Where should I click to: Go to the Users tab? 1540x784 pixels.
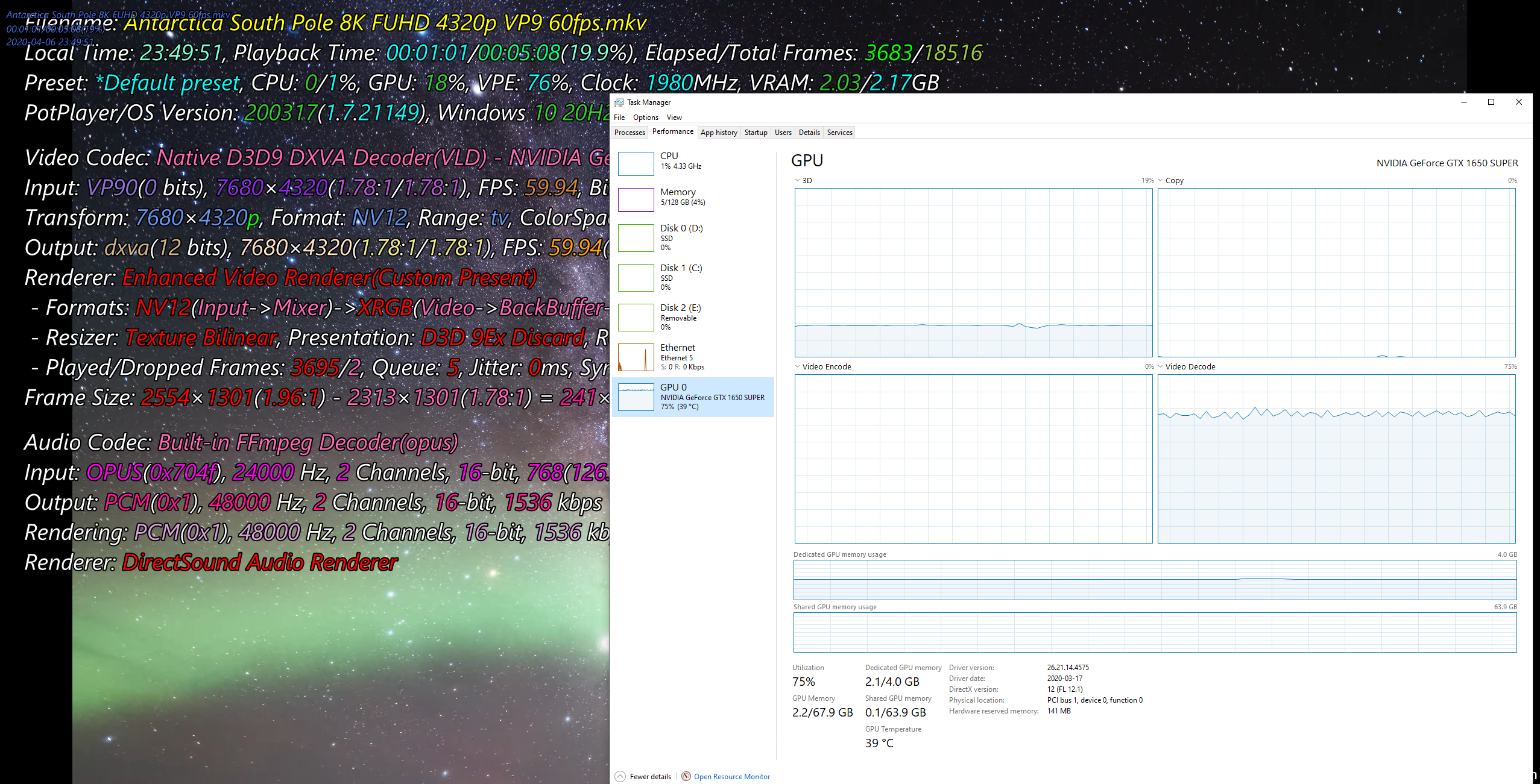783,133
